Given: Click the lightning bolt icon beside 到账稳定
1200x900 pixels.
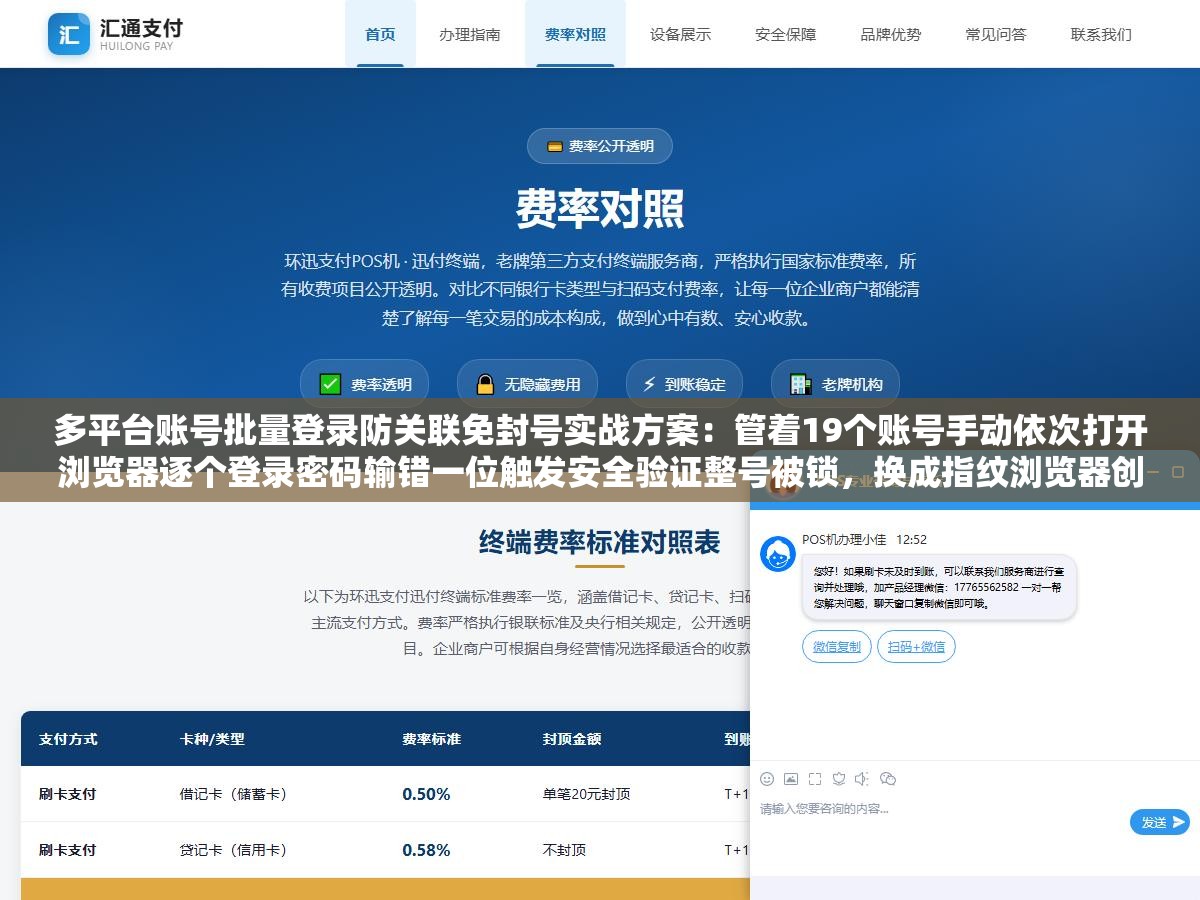Looking at the screenshot, I should (649, 384).
